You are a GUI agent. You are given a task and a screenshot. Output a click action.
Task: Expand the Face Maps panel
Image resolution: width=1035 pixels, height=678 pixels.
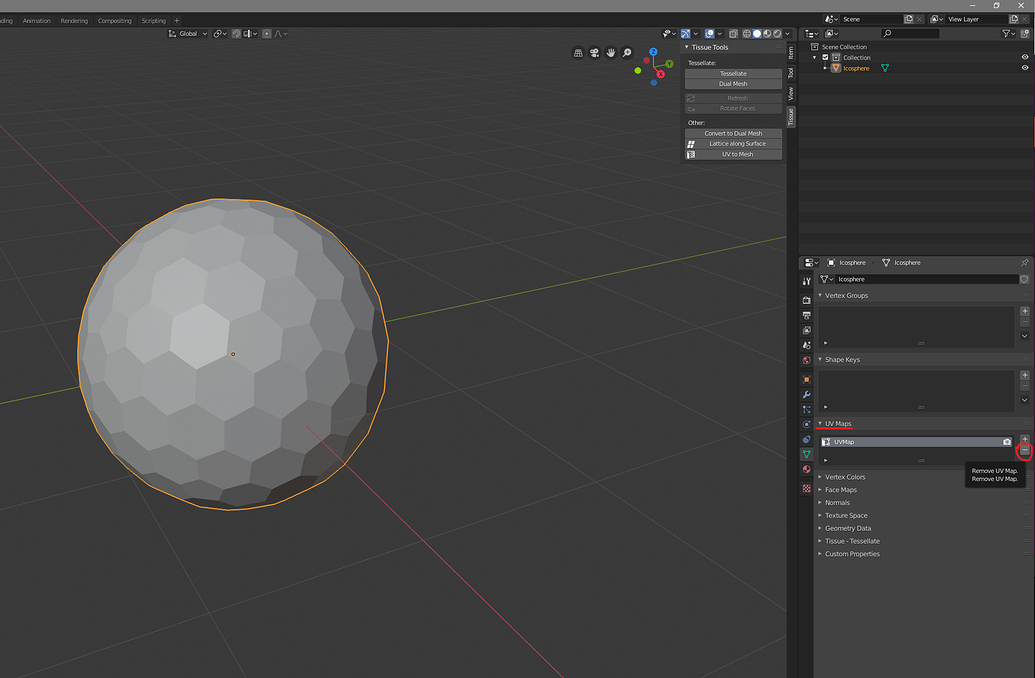point(820,490)
